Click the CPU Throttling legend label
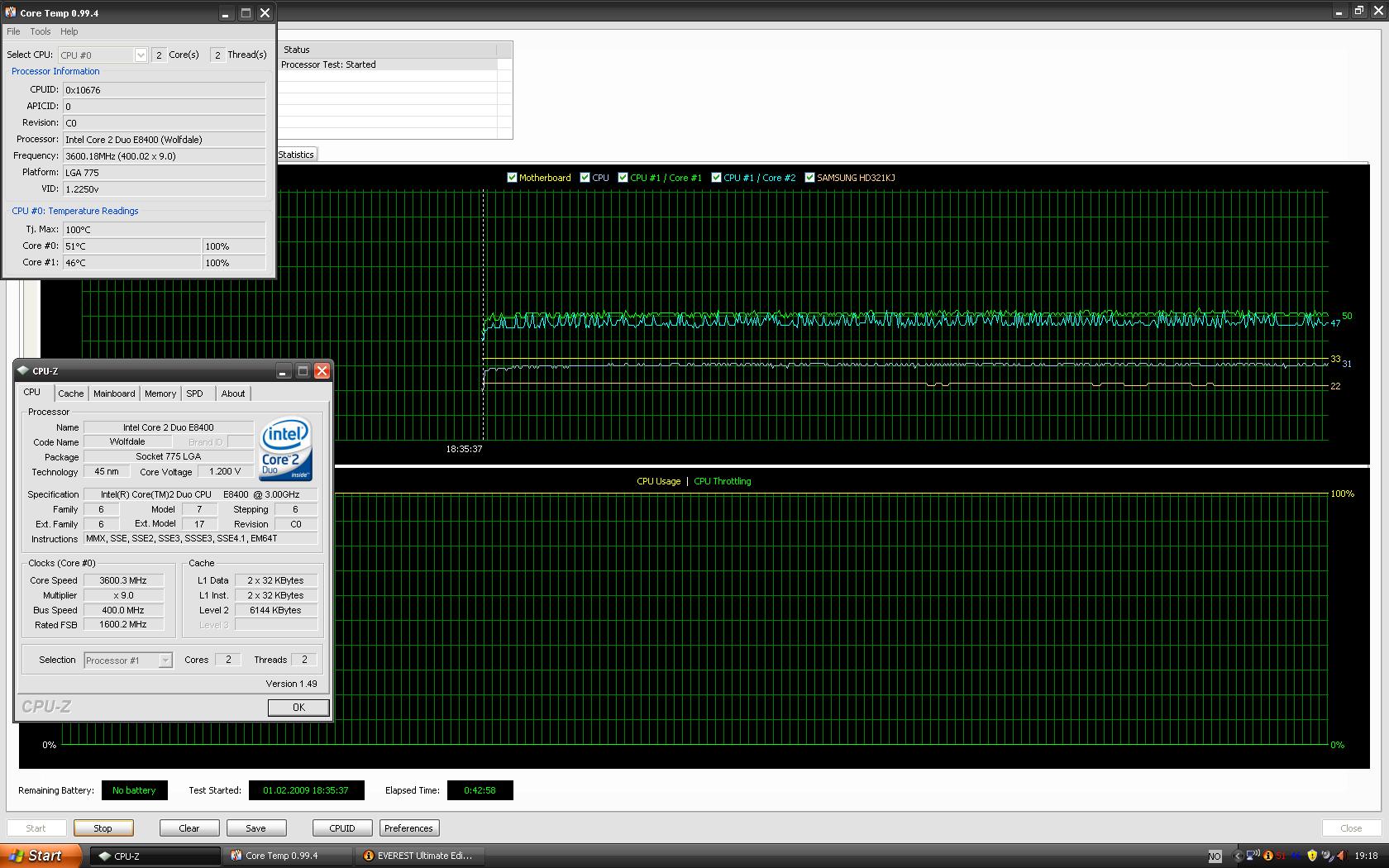Image resolution: width=1389 pixels, height=868 pixels. pos(723,481)
